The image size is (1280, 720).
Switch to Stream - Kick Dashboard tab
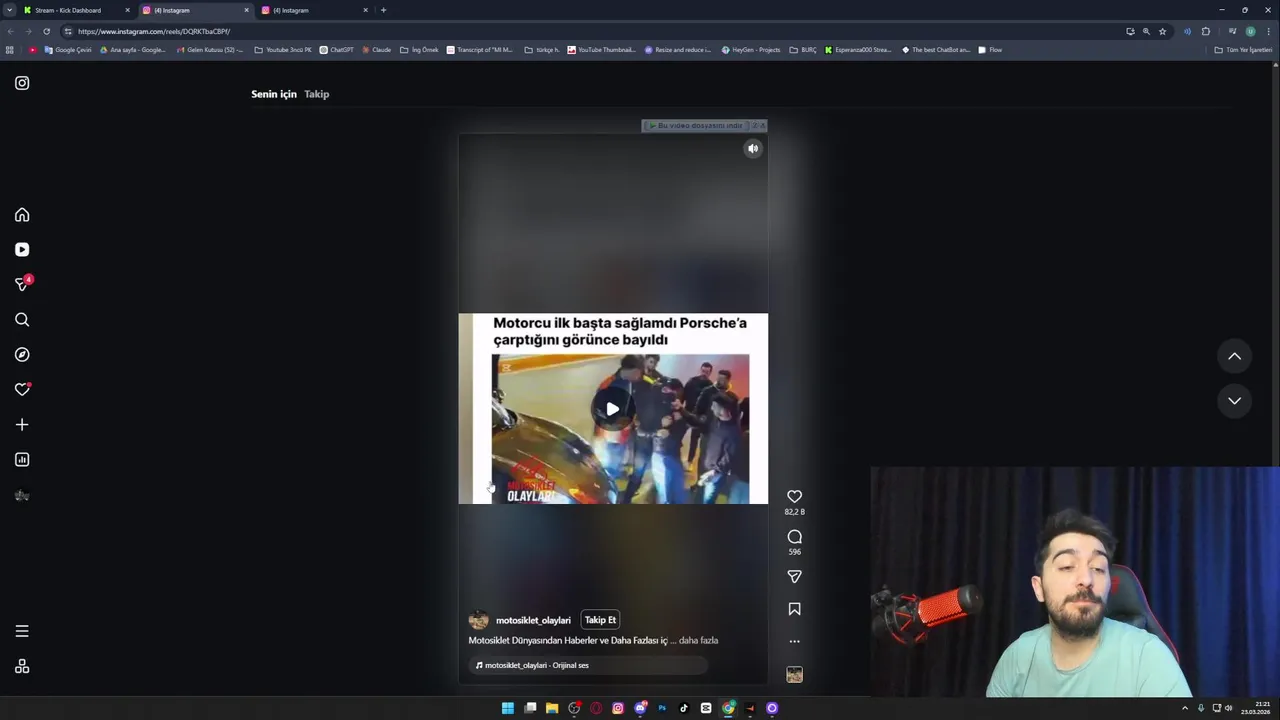point(78,10)
